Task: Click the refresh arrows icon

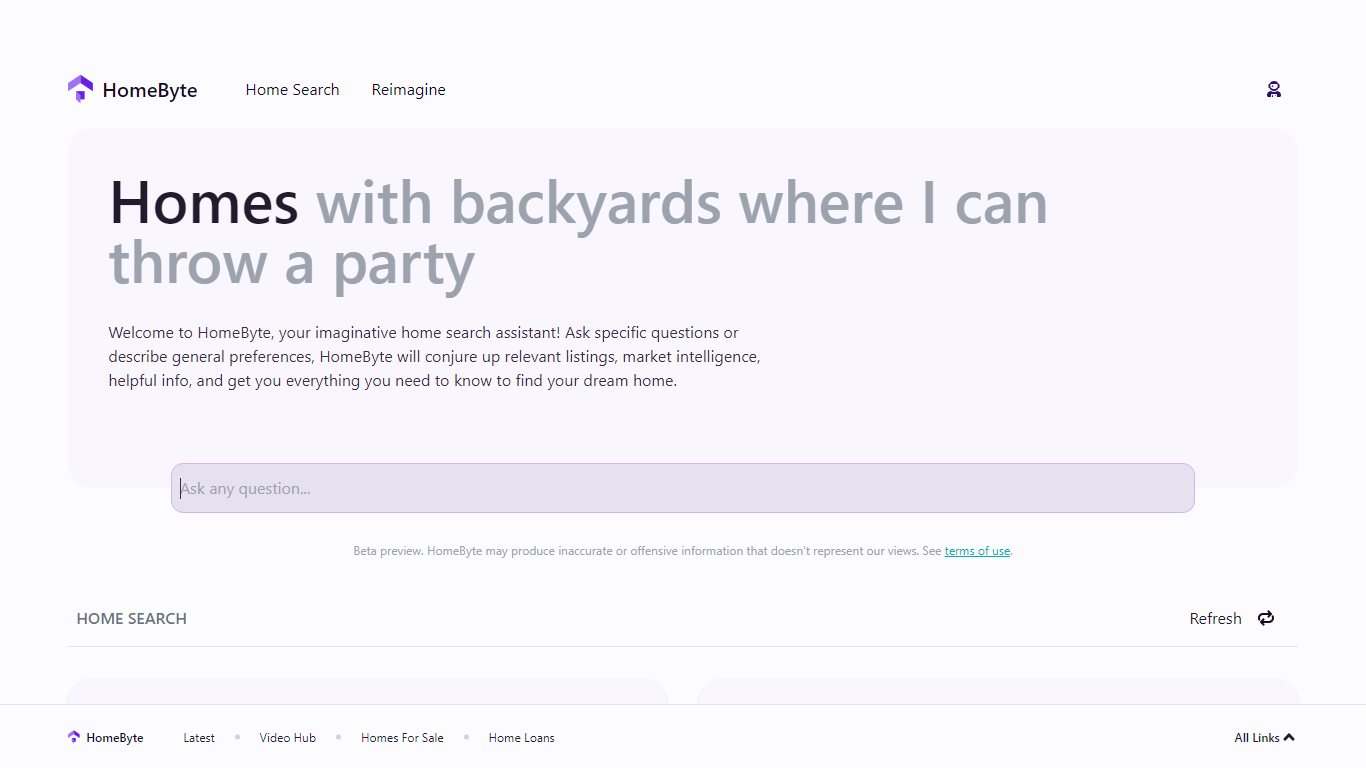Action: (1266, 618)
